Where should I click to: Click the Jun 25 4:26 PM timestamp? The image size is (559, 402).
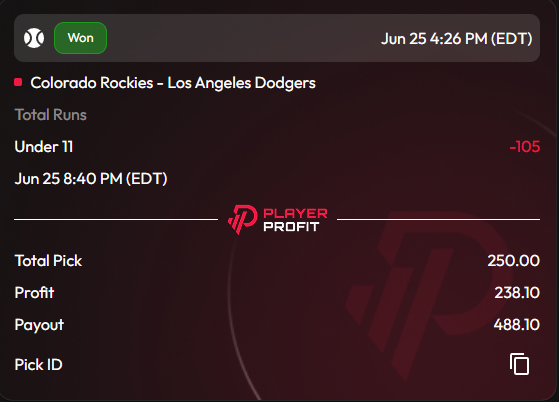pos(457,38)
